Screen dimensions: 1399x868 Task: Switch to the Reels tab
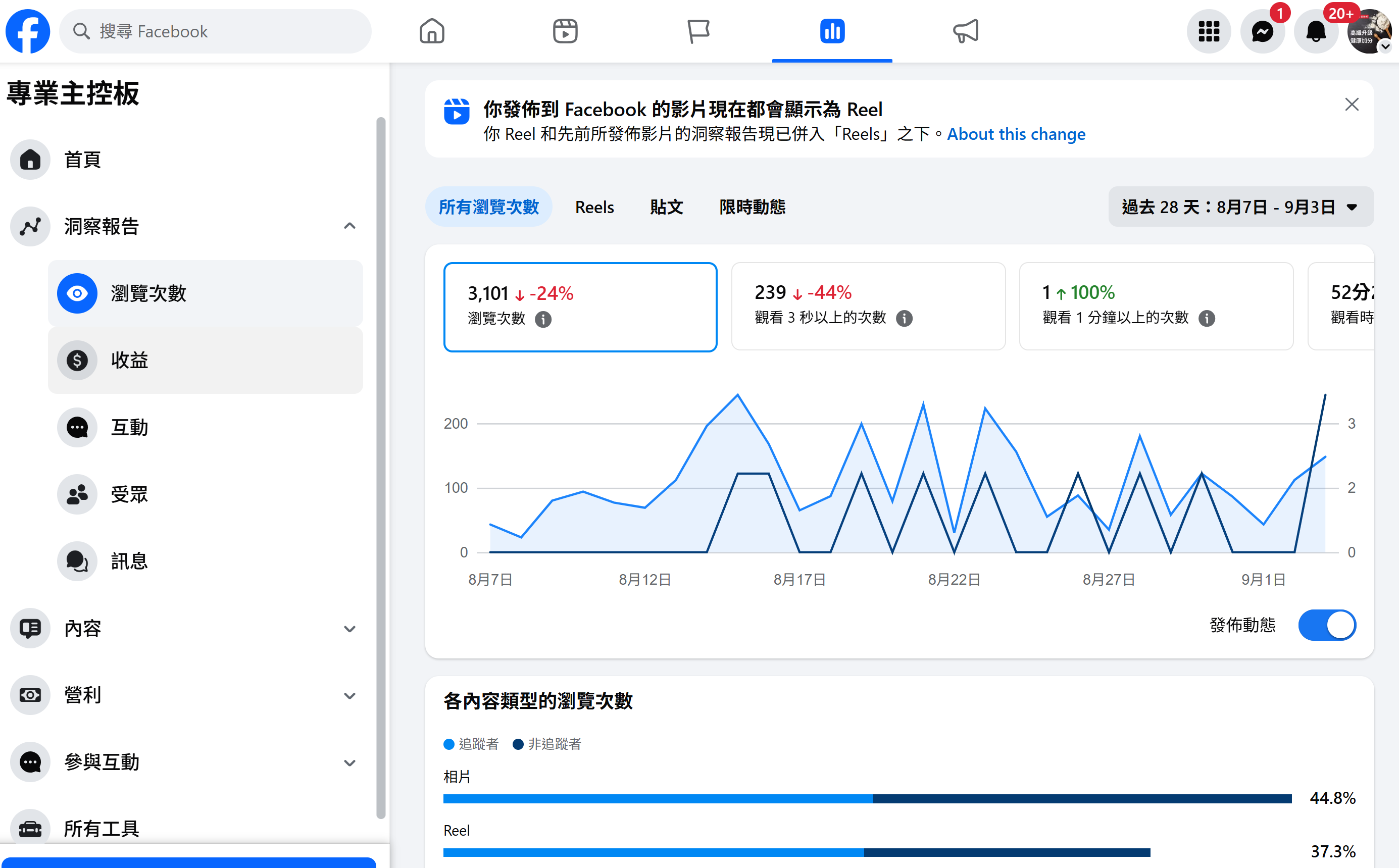(x=594, y=207)
